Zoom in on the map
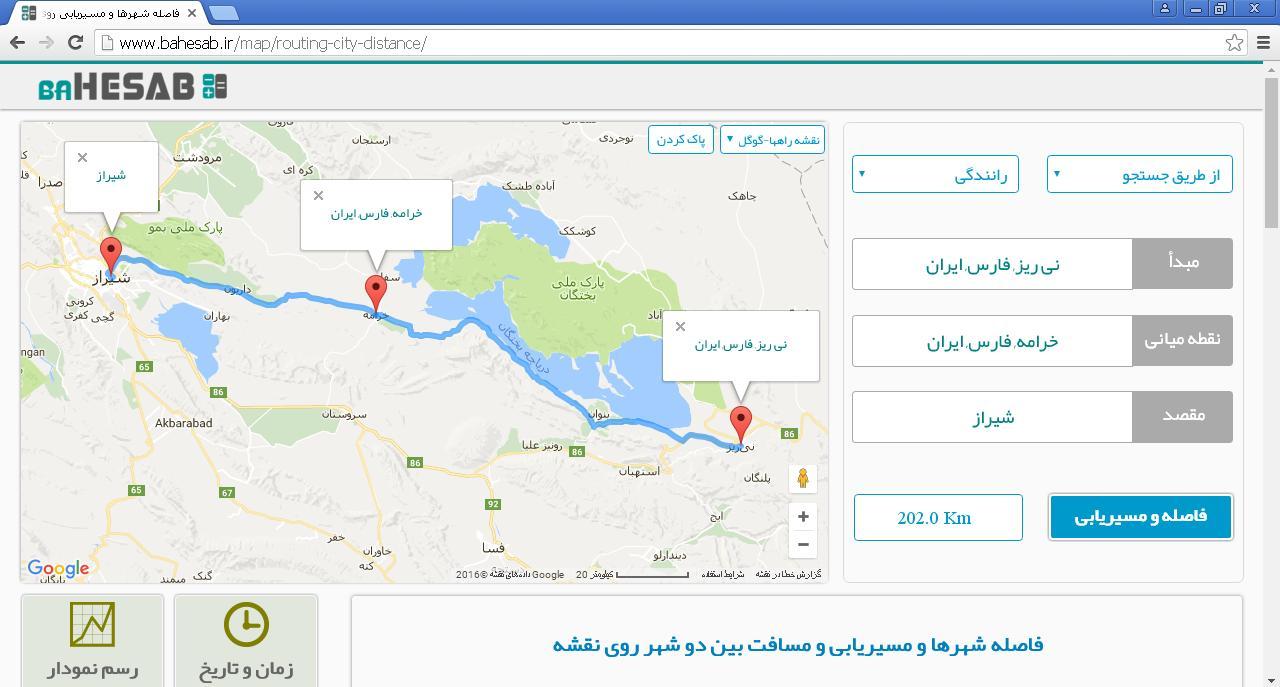Image resolution: width=1280 pixels, height=687 pixels. point(802,517)
